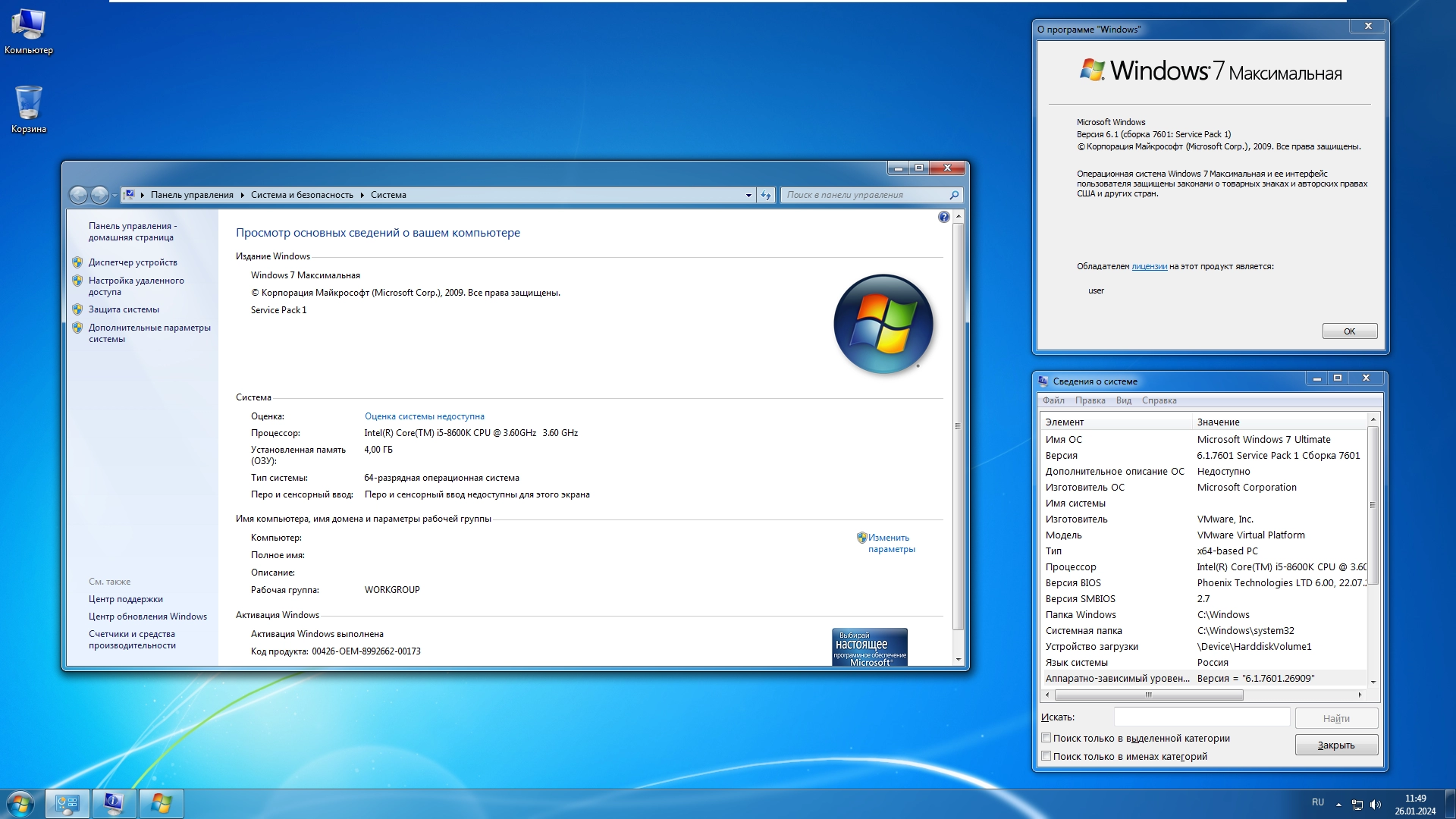This screenshot has height=819, width=1456.
Task: Enable search only in category names
Action: click(x=1046, y=756)
